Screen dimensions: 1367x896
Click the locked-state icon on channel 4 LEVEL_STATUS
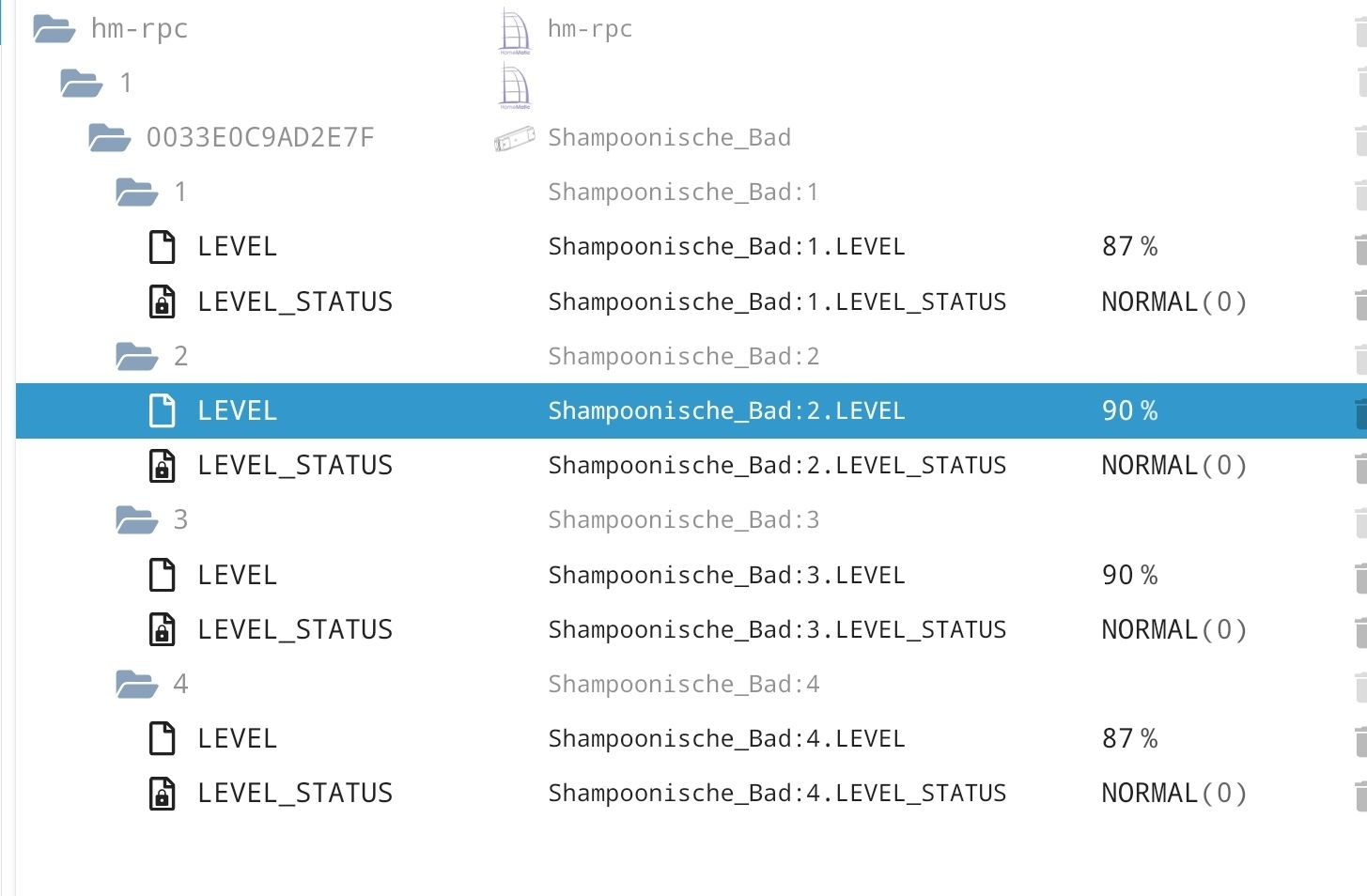162,793
